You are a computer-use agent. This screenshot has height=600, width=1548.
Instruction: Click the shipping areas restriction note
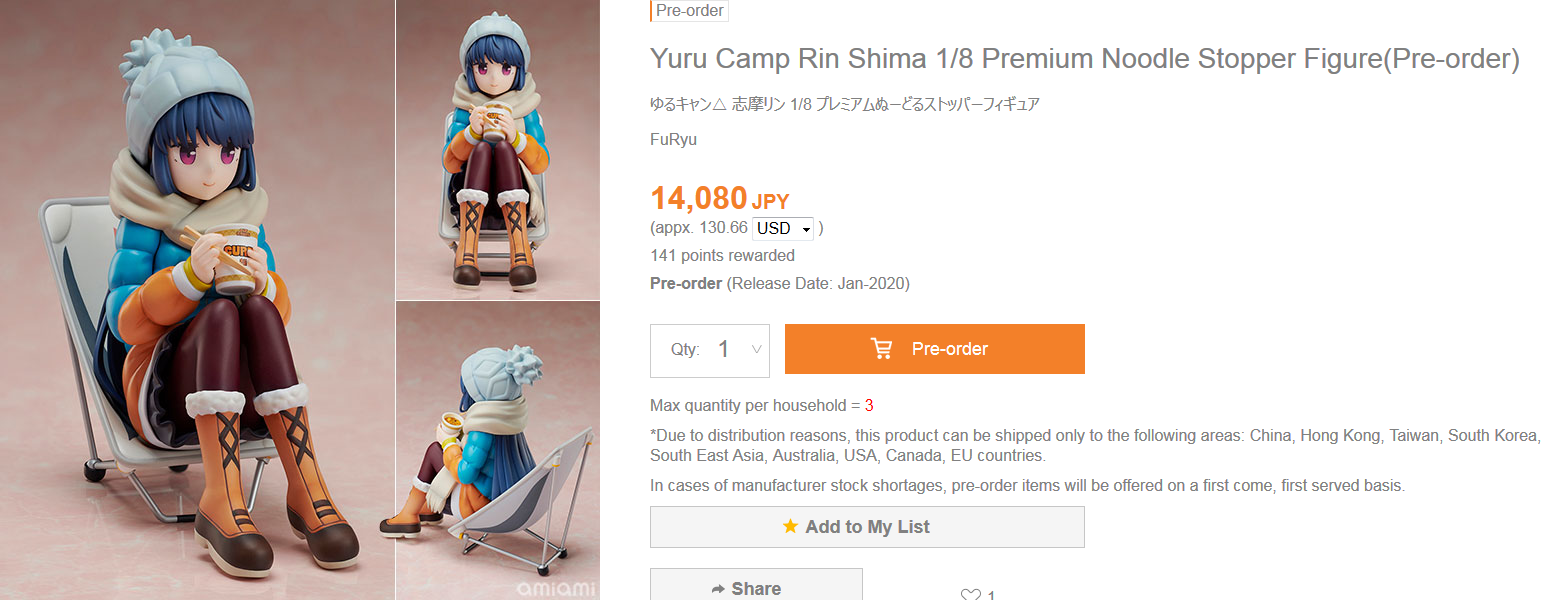(x=1095, y=446)
